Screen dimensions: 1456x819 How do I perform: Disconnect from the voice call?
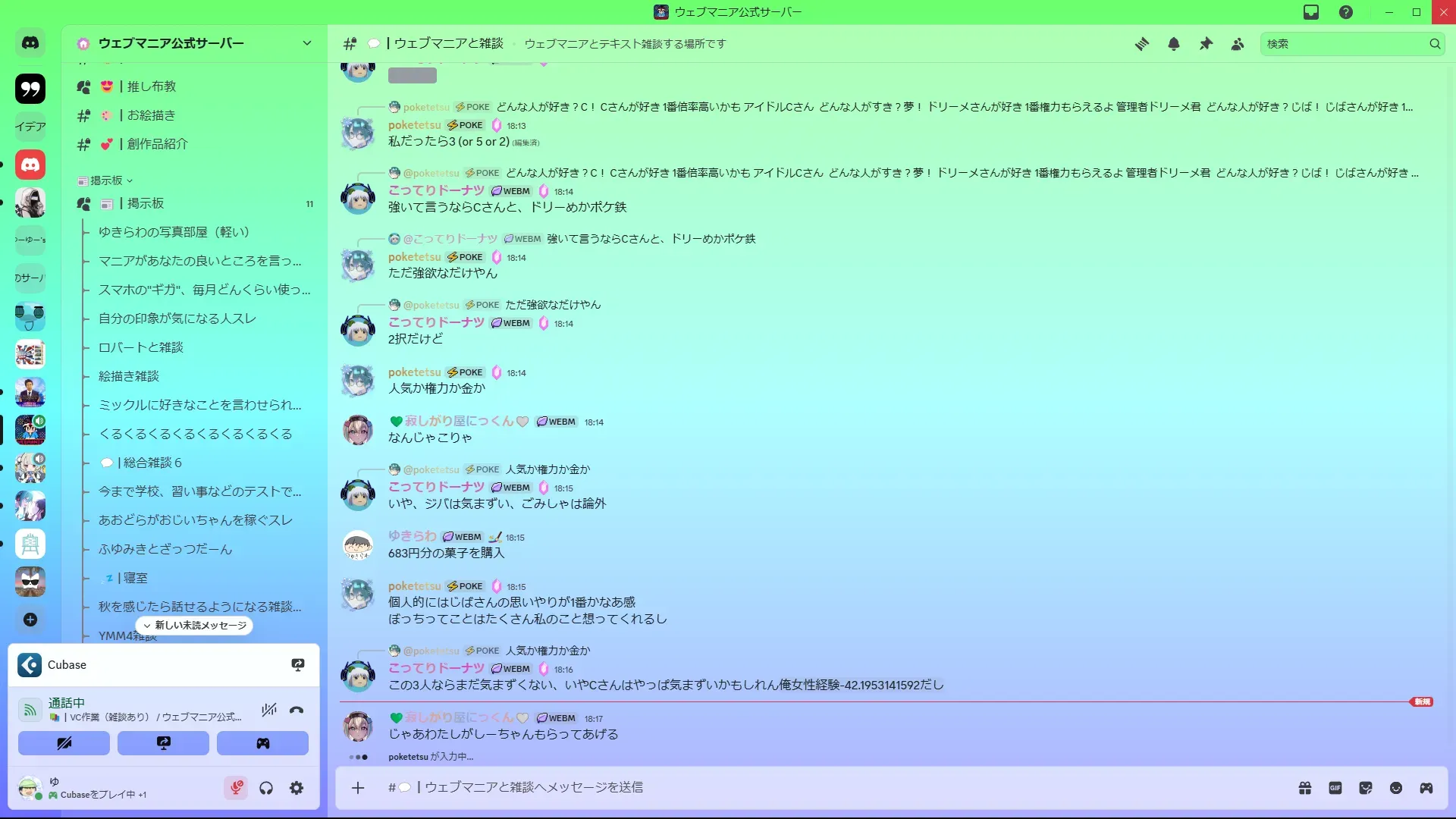pyautogui.click(x=297, y=710)
